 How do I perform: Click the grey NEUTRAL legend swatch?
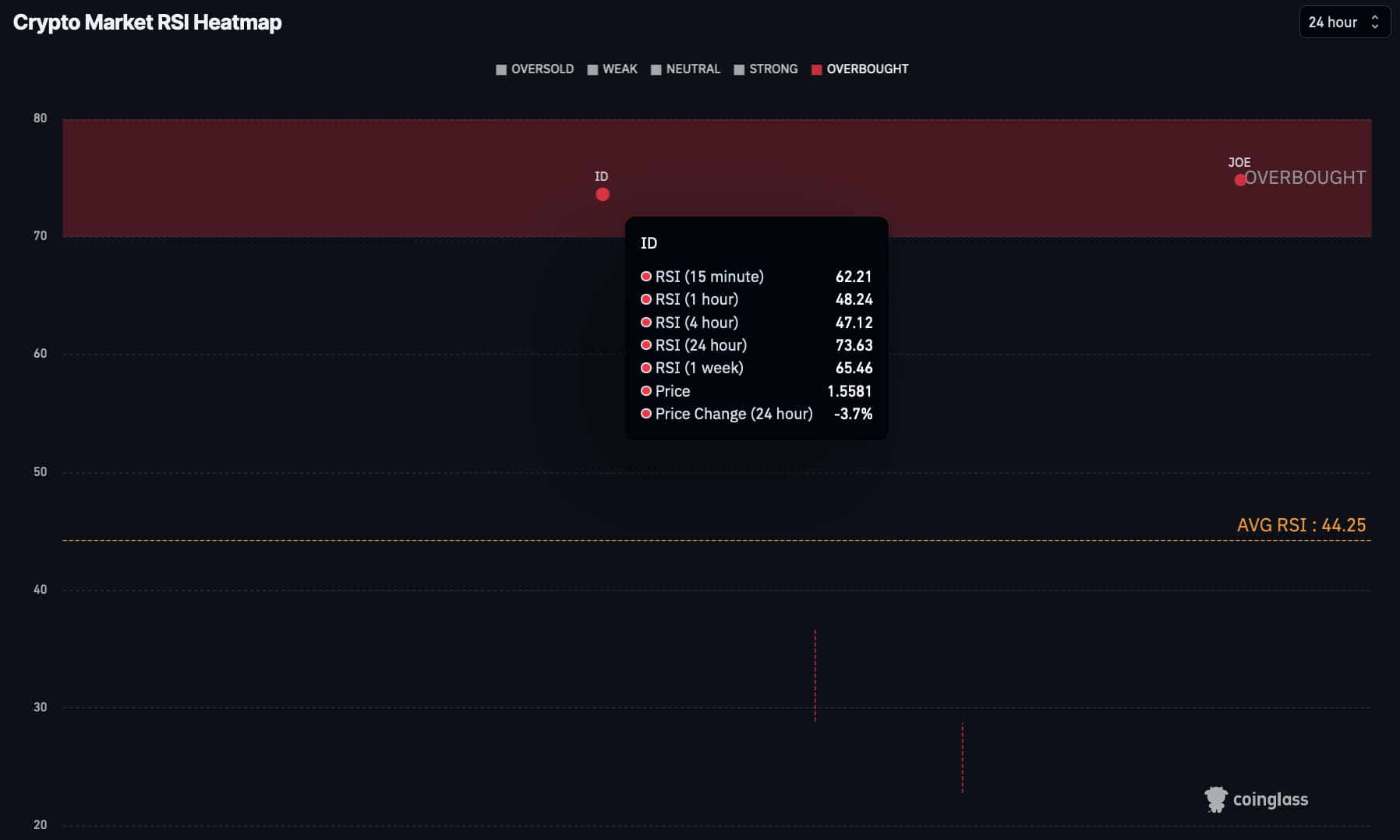pyautogui.click(x=656, y=69)
